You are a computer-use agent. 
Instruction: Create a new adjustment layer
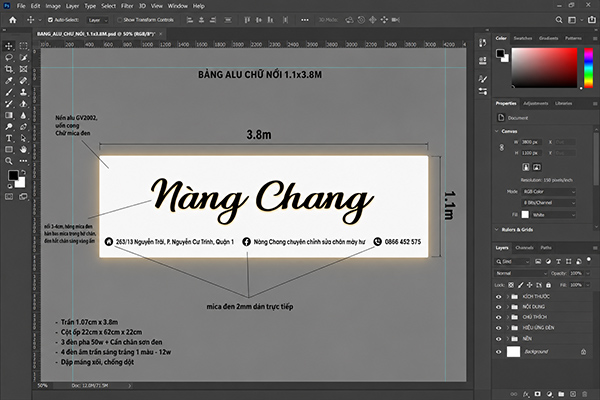[x=549, y=394]
